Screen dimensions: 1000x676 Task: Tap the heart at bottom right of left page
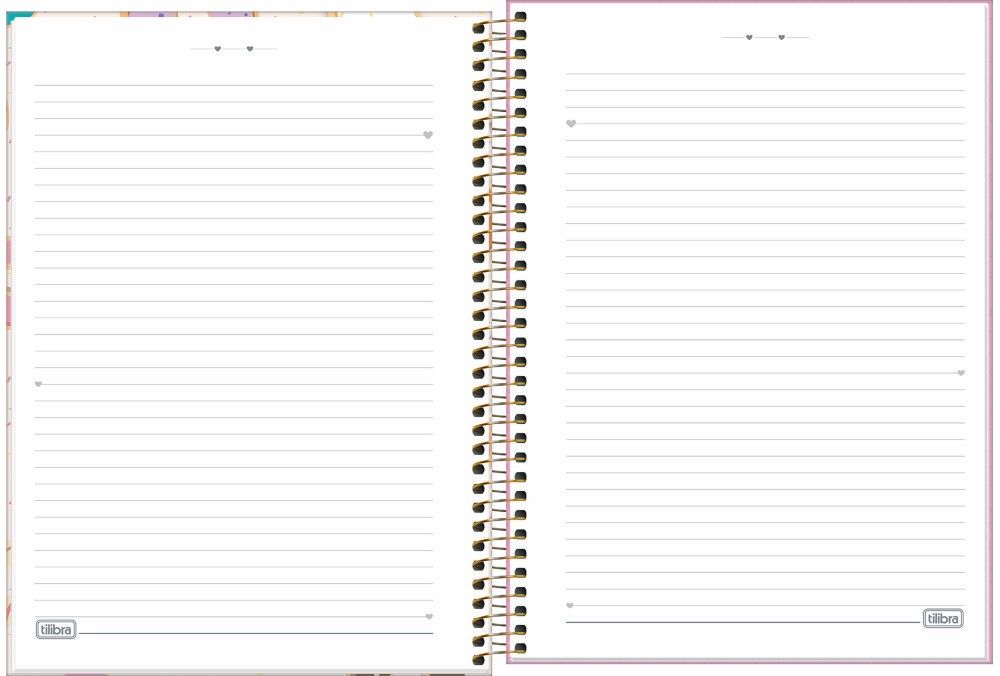click(429, 617)
